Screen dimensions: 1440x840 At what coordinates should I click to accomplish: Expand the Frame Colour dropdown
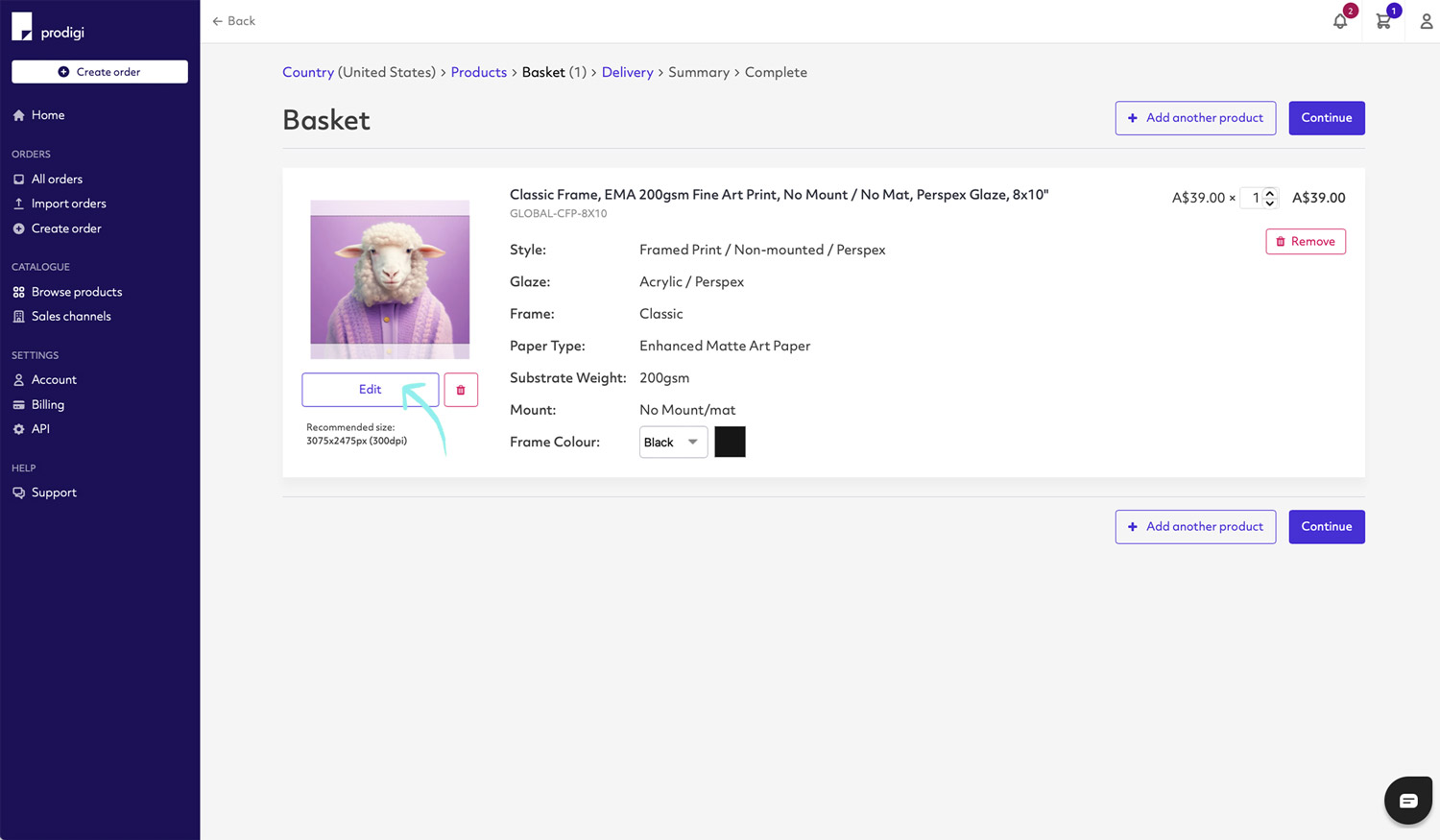coord(673,443)
